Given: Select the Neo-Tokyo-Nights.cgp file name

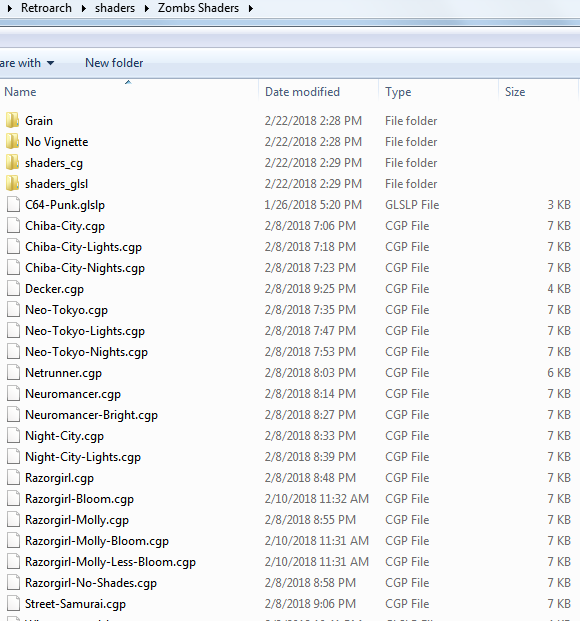Looking at the screenshot, I should tap(86, 352).
